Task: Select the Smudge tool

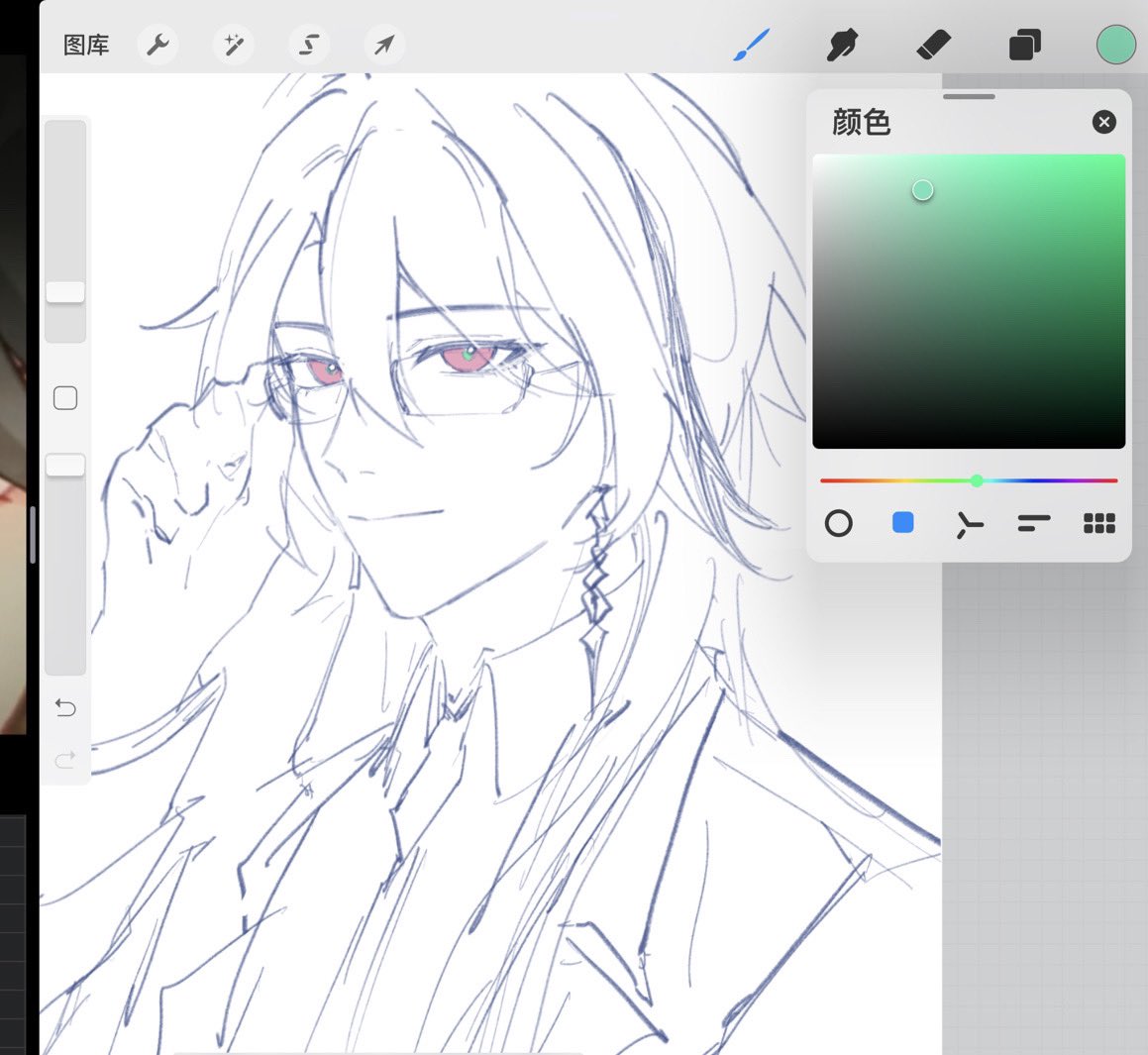Action: pos(842,45)
